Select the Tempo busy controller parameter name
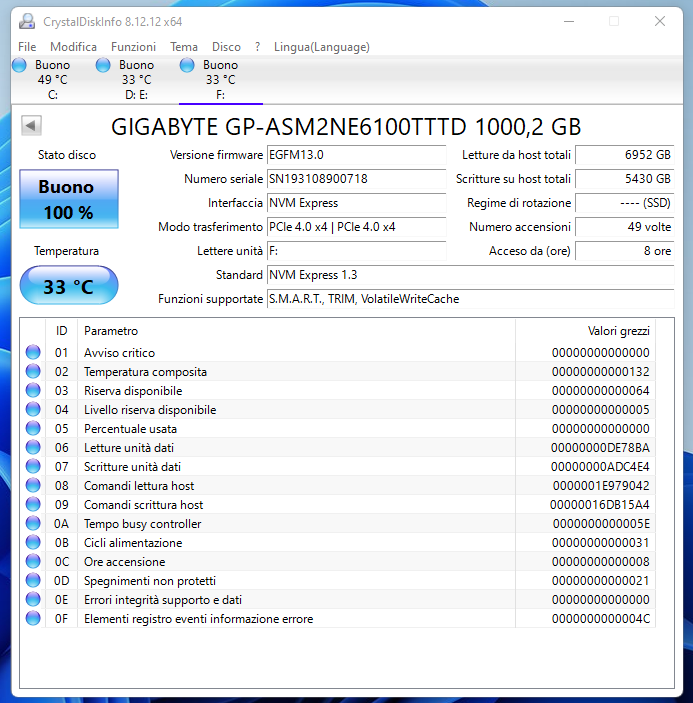Screen dimensions: 693x703 (x=143, y=524)
